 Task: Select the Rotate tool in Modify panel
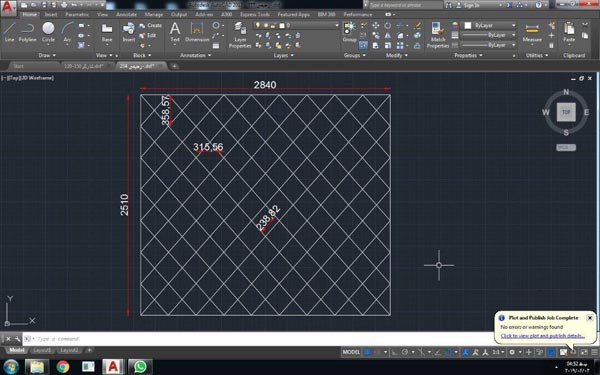[x=388, y=26]
